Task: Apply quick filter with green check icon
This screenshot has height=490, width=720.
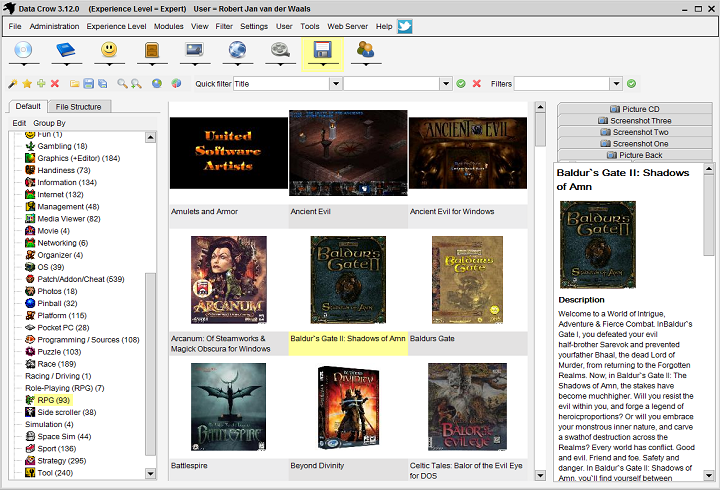Action: [461, 84]
